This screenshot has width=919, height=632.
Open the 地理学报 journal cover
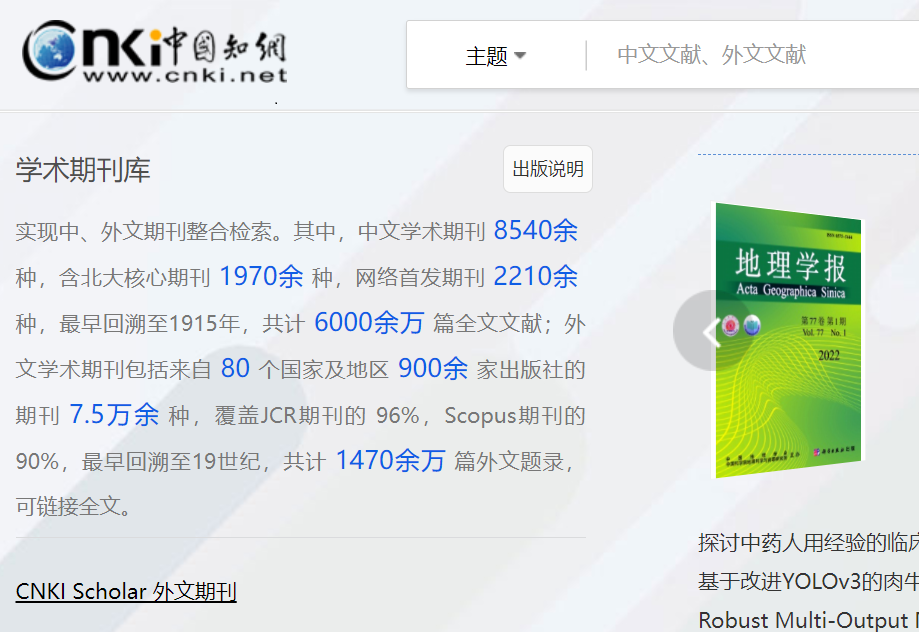pos(788,340)
